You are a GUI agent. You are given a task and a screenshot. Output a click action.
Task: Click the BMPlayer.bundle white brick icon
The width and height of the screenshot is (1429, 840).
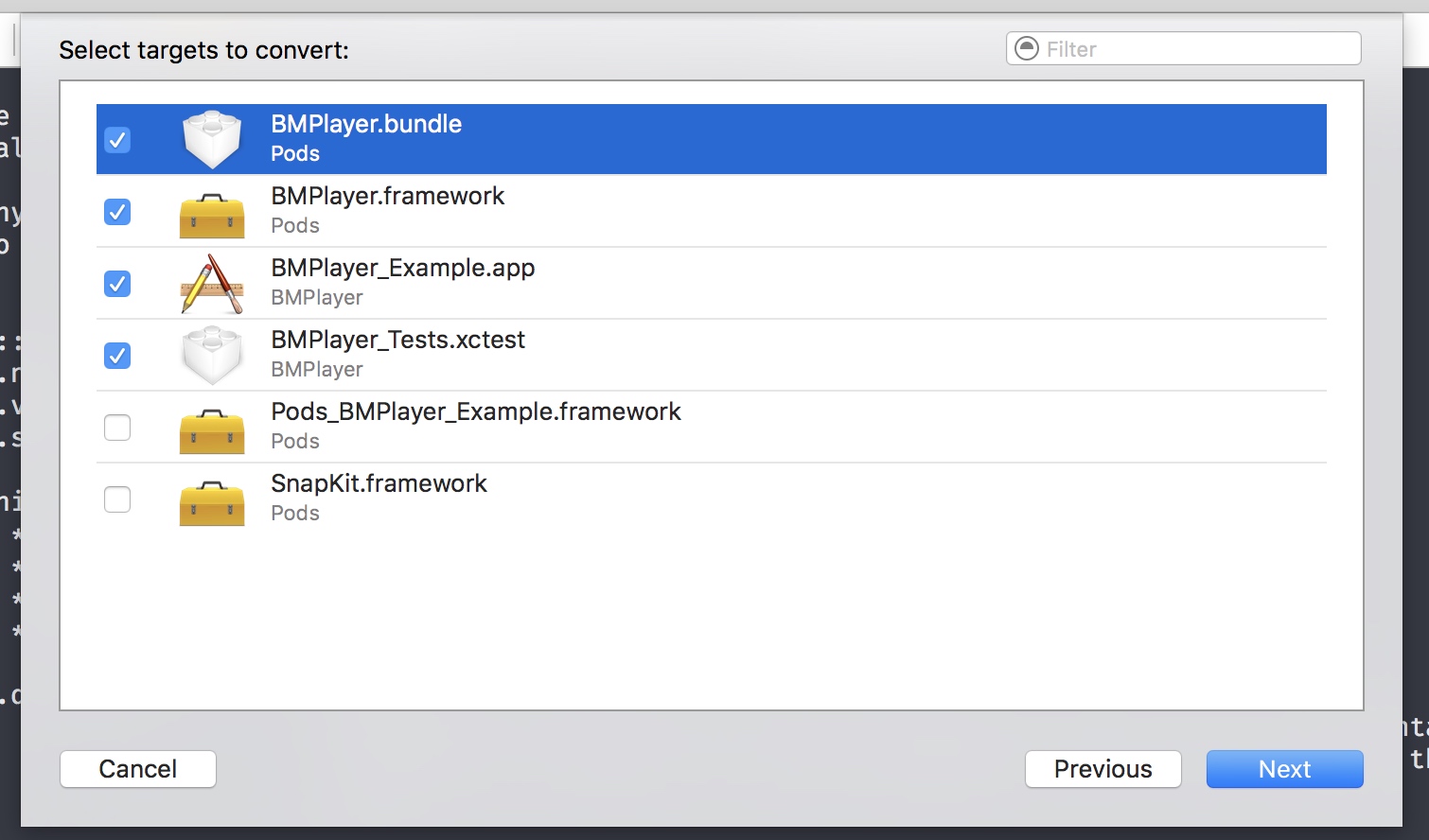[x=212, y=140]
